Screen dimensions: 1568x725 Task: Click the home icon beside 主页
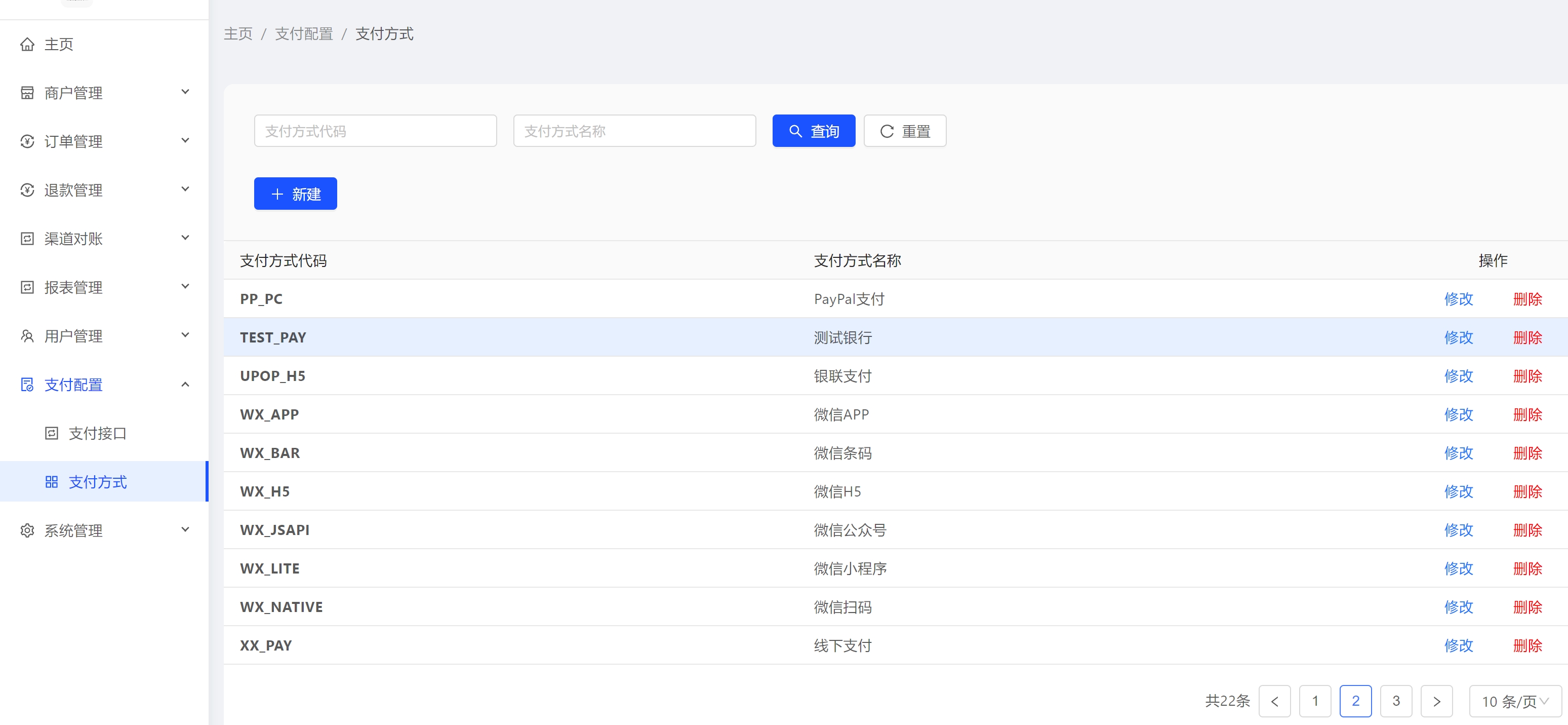coord(27,45)
